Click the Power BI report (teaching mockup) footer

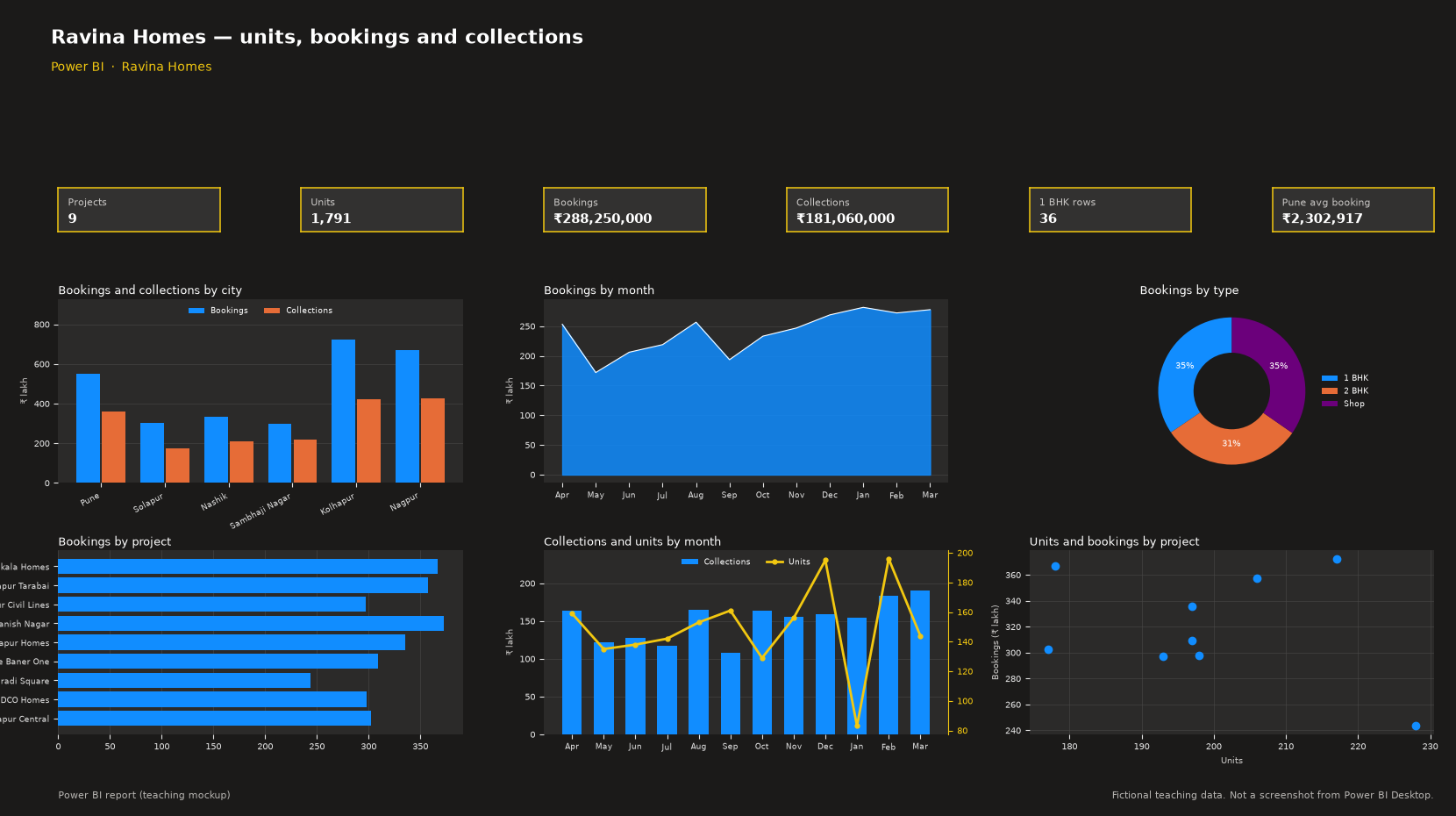[x=145, y=796]
